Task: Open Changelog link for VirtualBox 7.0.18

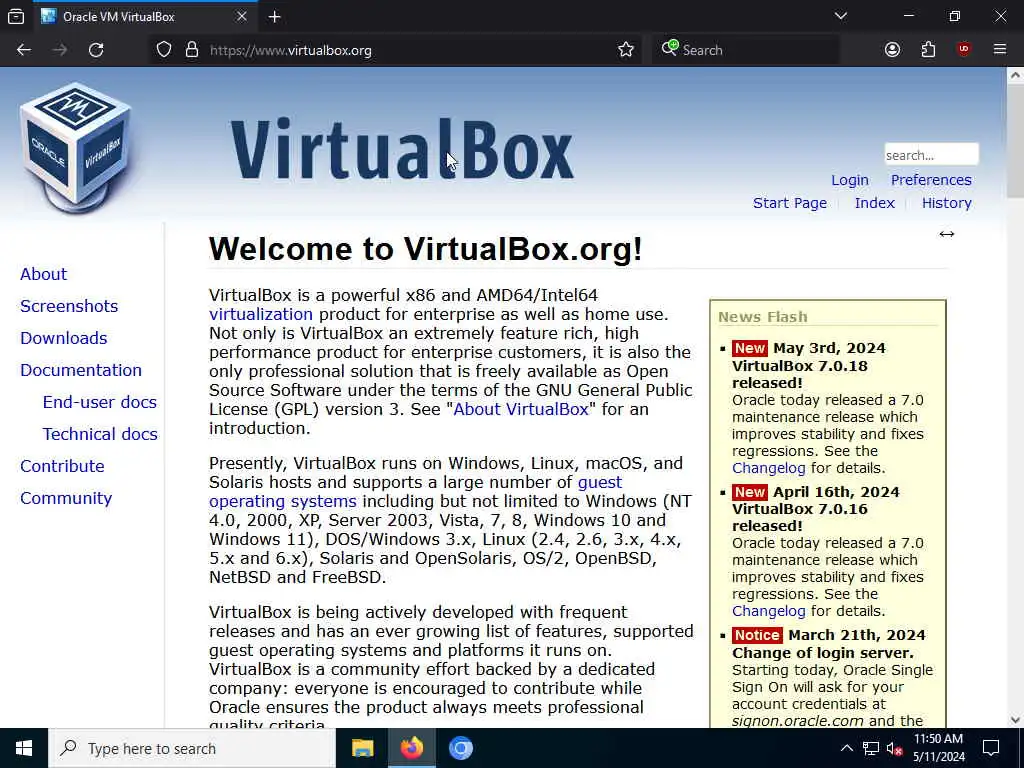Action: 769,468
